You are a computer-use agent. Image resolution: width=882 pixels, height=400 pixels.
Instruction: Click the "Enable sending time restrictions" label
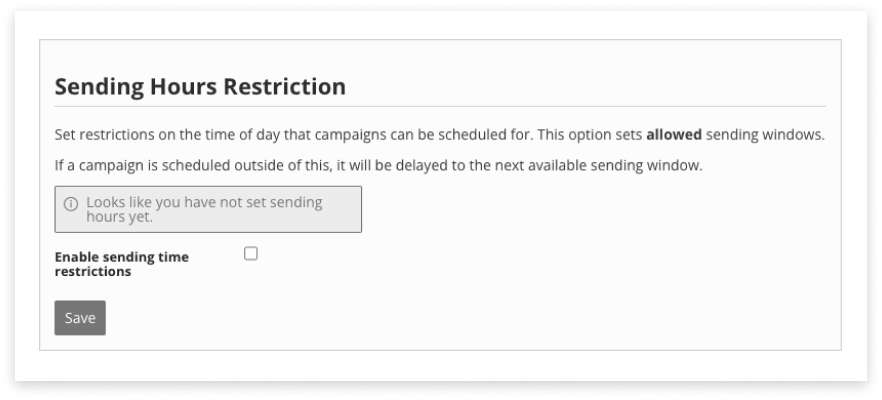point(121,264)
